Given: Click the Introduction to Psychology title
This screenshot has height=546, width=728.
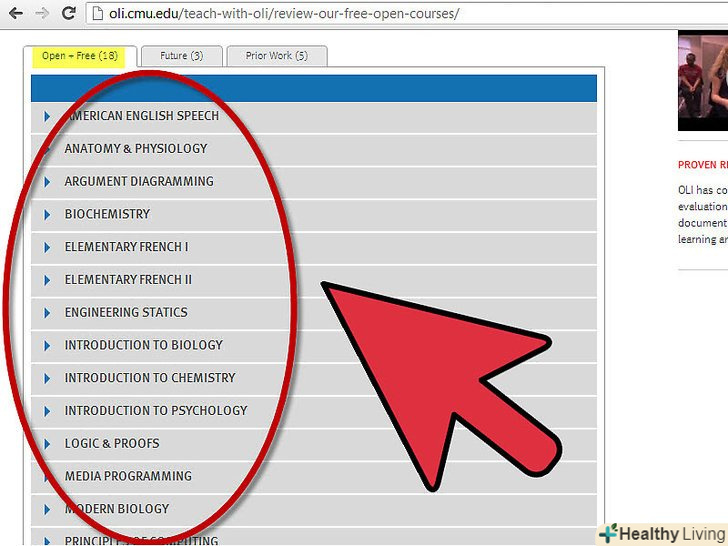Looking at the screenshot, I should pos(156,410).
